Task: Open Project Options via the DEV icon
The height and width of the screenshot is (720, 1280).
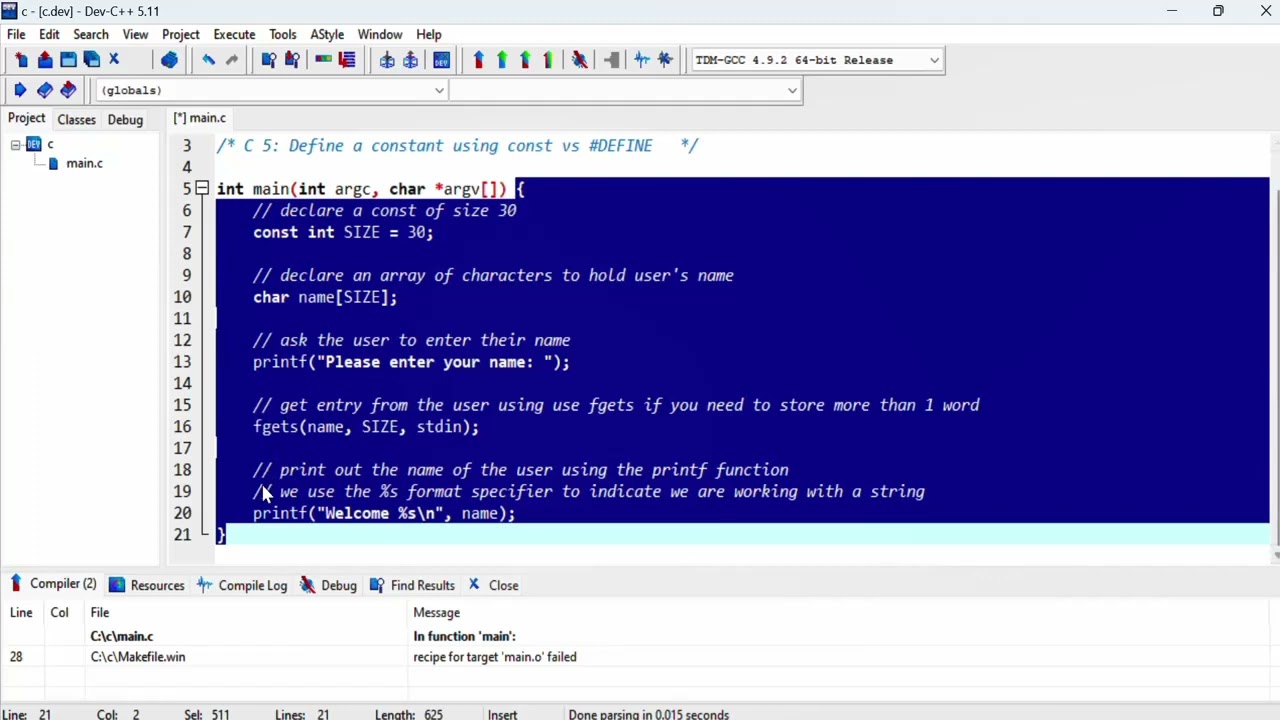Action: (x=441, y=60)
